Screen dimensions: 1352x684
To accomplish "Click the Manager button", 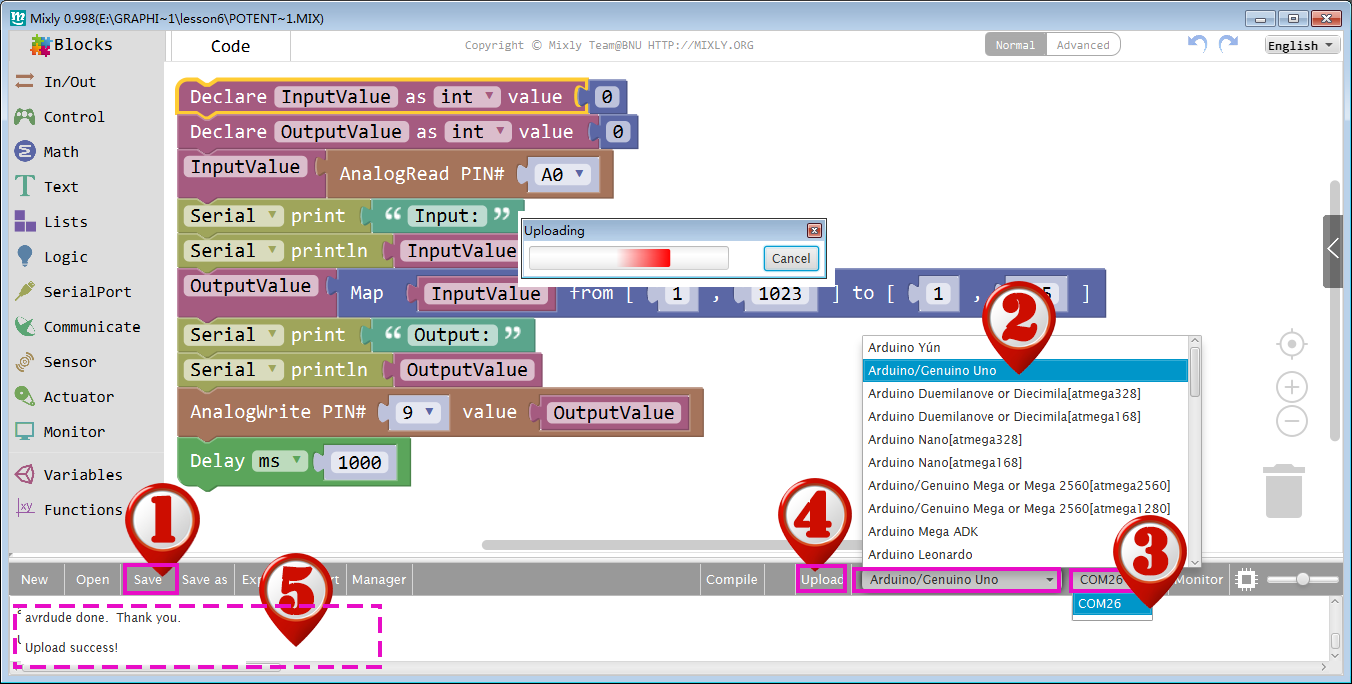I will tap(379, 579).
